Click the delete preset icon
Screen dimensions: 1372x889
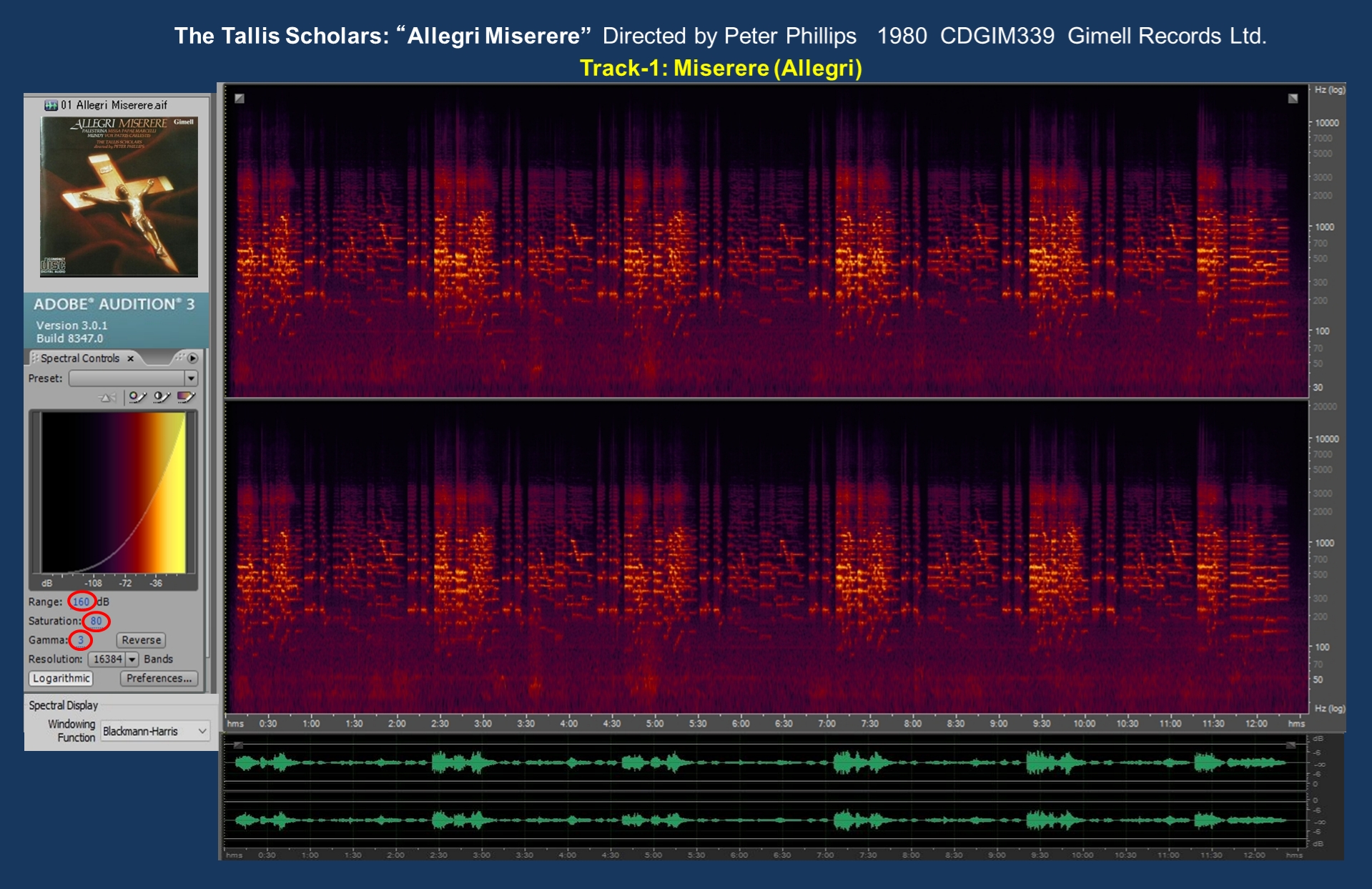point(108,398)
